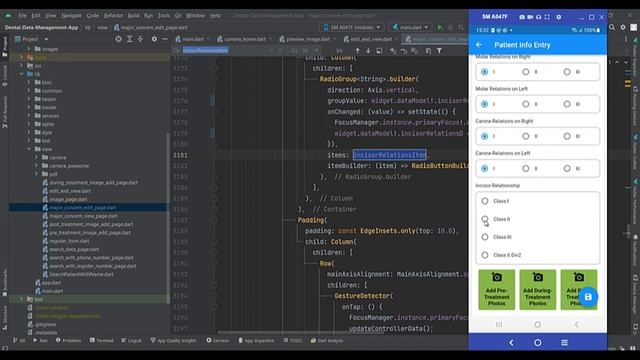The height and width of the screenshot is (360, 640).
Task: Open the Build menu
Action: point(133,16)
